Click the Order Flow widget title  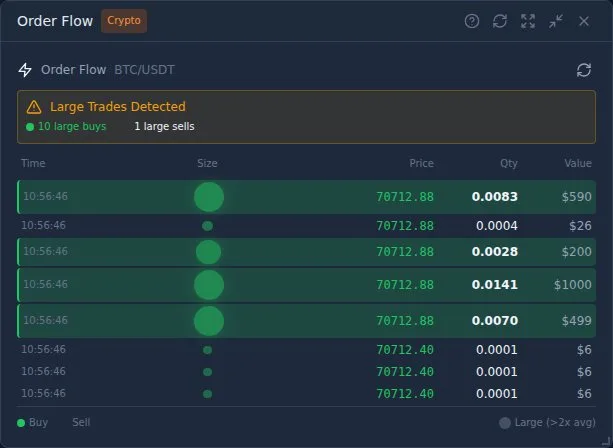[x=55, y=21]
